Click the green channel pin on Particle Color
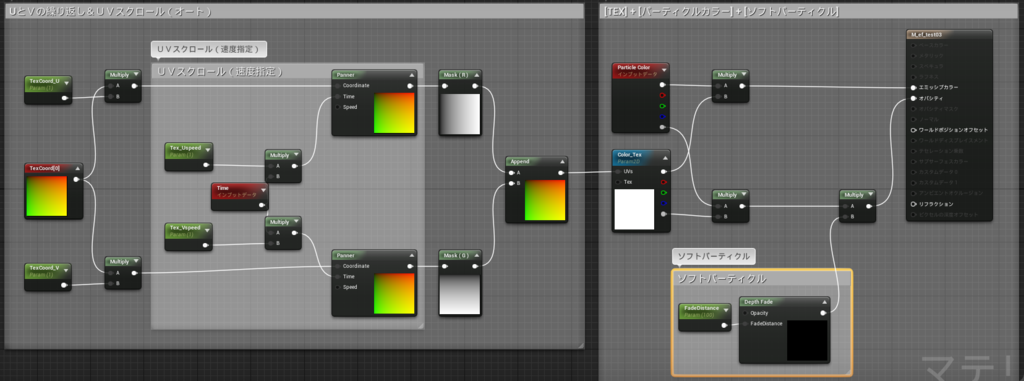1024x381 pixels. coord(663,106)
